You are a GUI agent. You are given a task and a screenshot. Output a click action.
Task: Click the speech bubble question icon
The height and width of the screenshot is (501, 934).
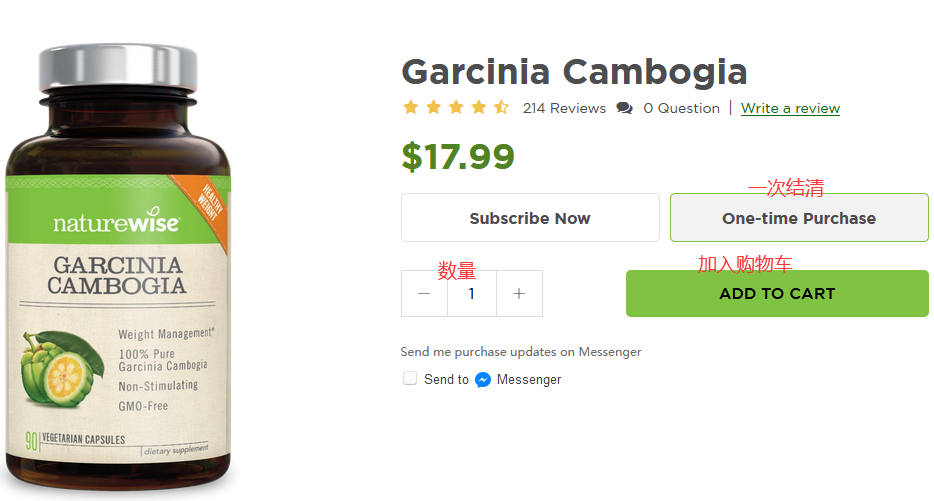[625, 108]
